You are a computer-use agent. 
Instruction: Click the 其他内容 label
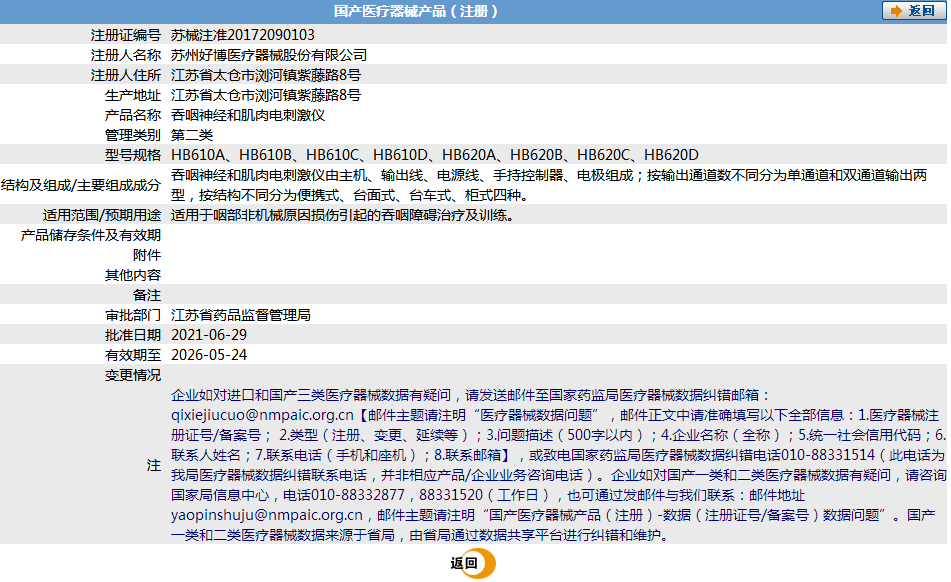[133, 275]
